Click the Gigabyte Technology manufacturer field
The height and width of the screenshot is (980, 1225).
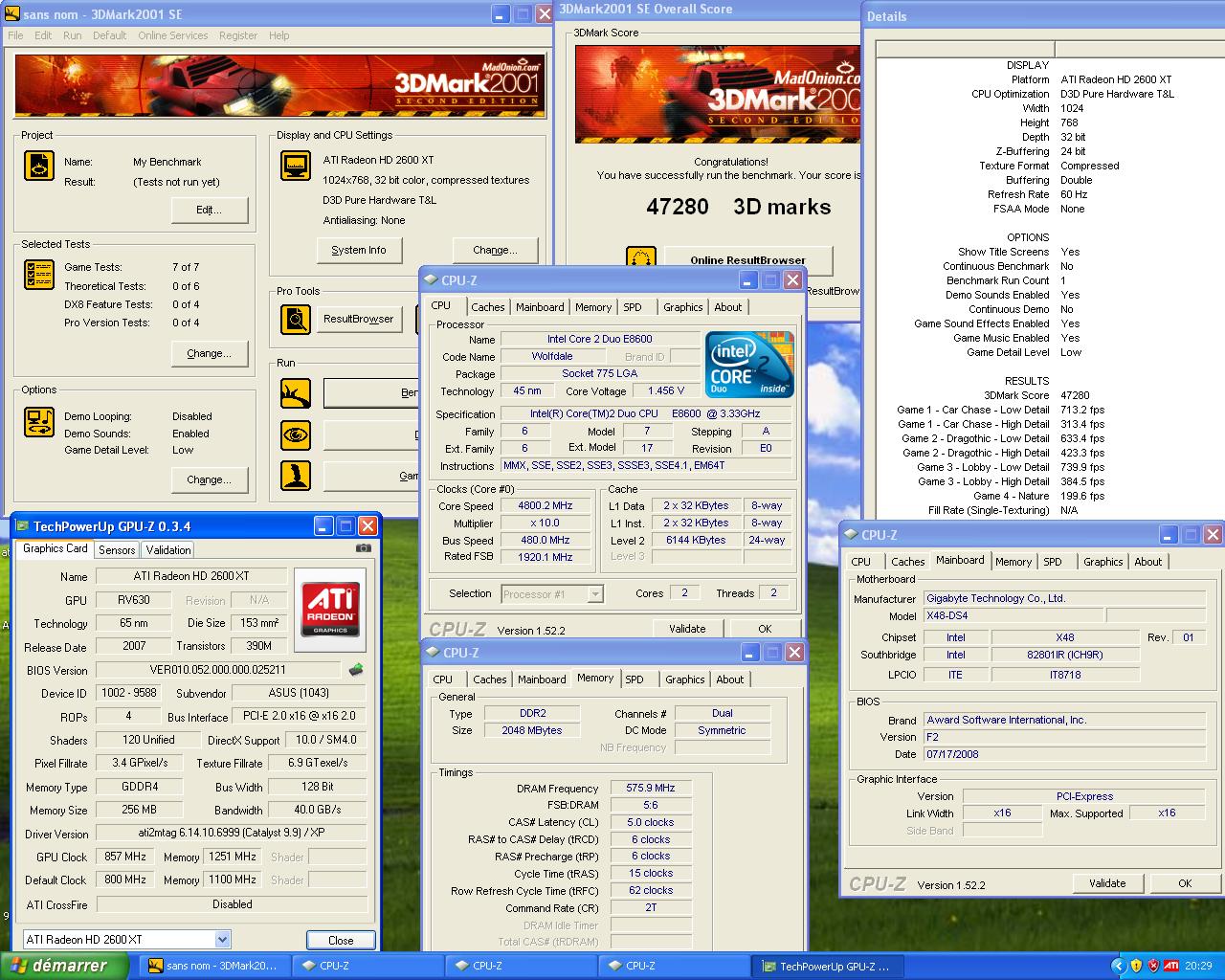click(1063, 598)
